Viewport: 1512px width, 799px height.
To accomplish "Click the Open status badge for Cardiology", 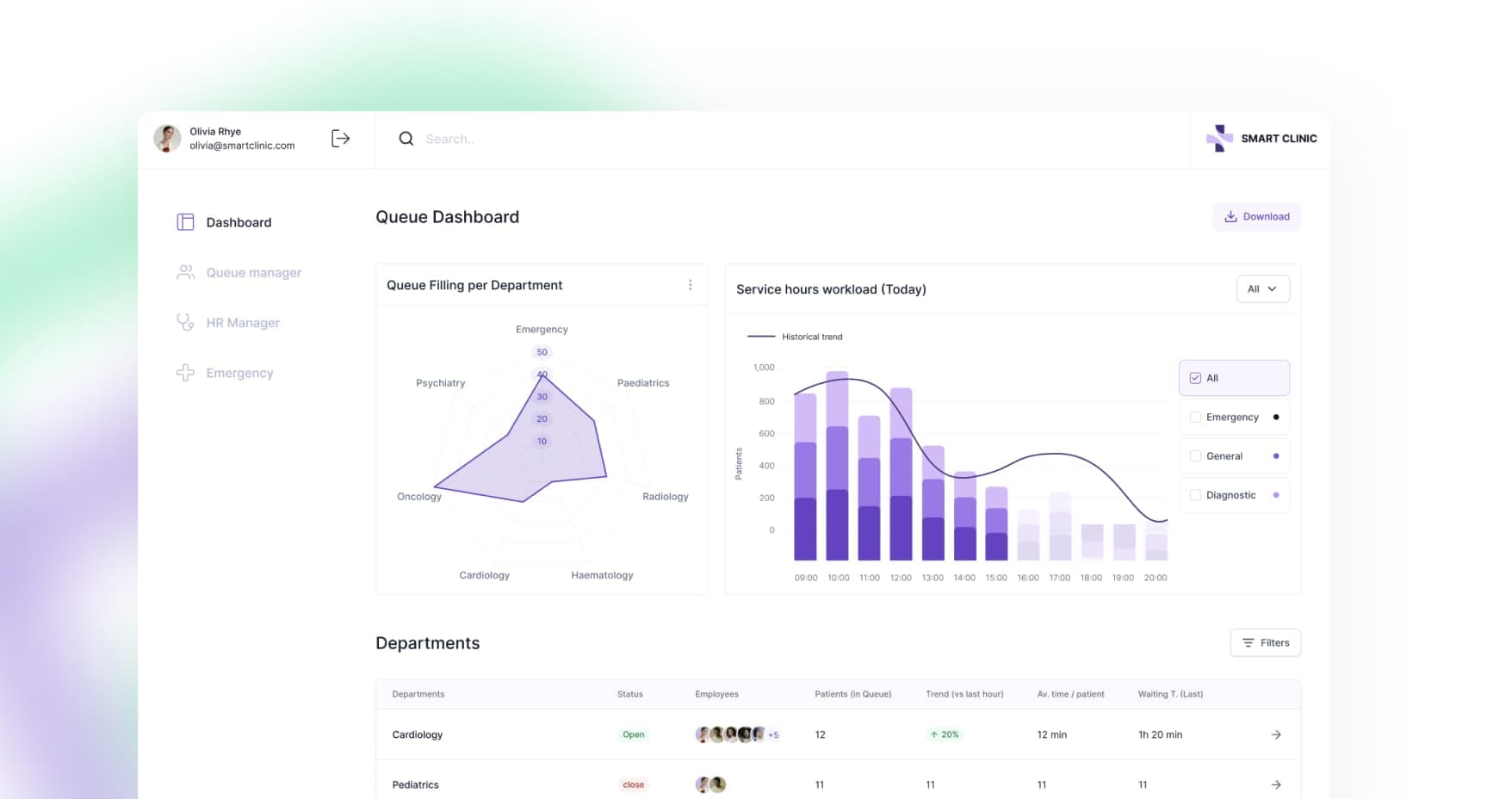I will (x=634, y=734).
